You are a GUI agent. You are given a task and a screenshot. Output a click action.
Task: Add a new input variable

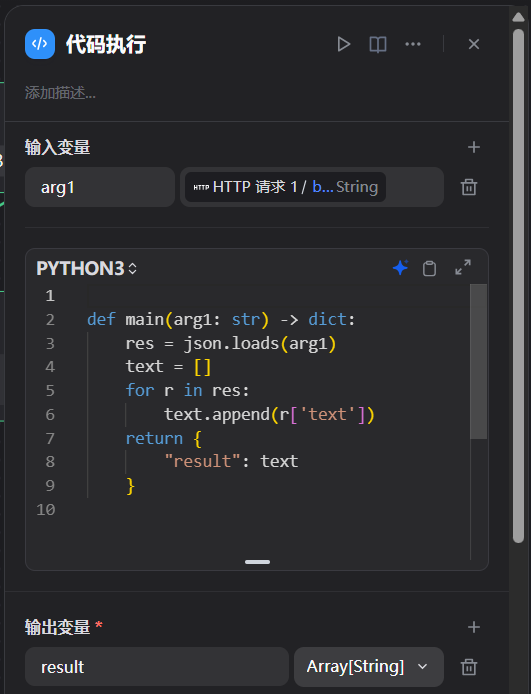click(474, 147)
